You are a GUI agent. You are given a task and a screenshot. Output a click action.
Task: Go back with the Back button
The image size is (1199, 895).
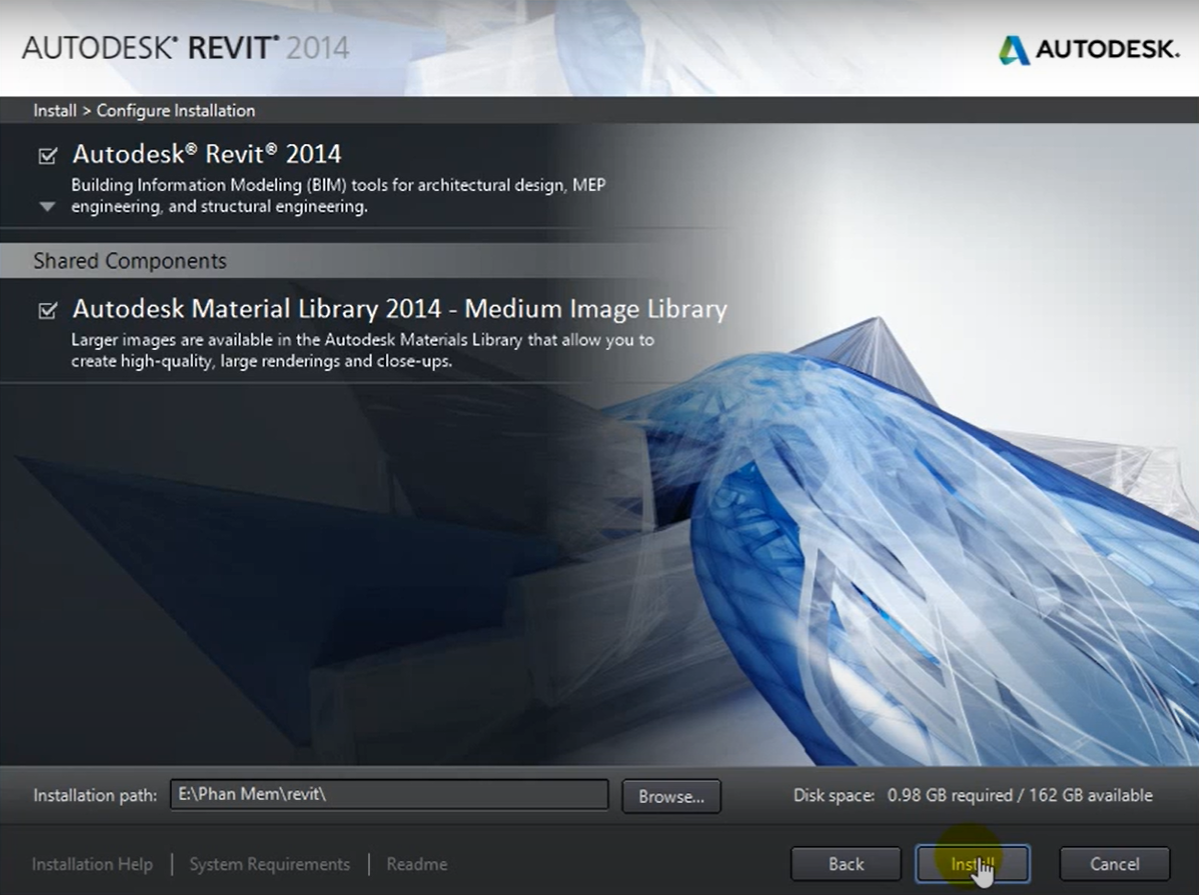click(x=845, y=864)
